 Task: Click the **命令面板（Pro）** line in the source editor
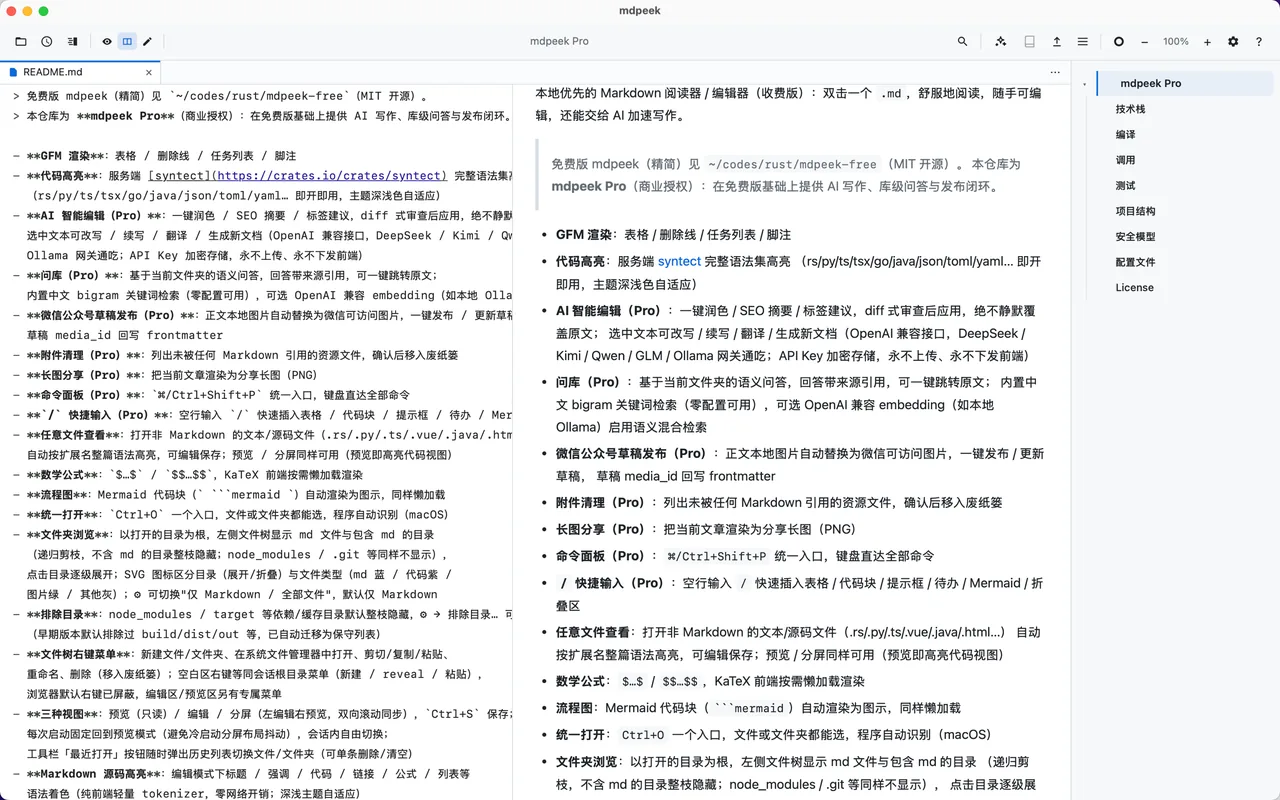click(211, 395)
